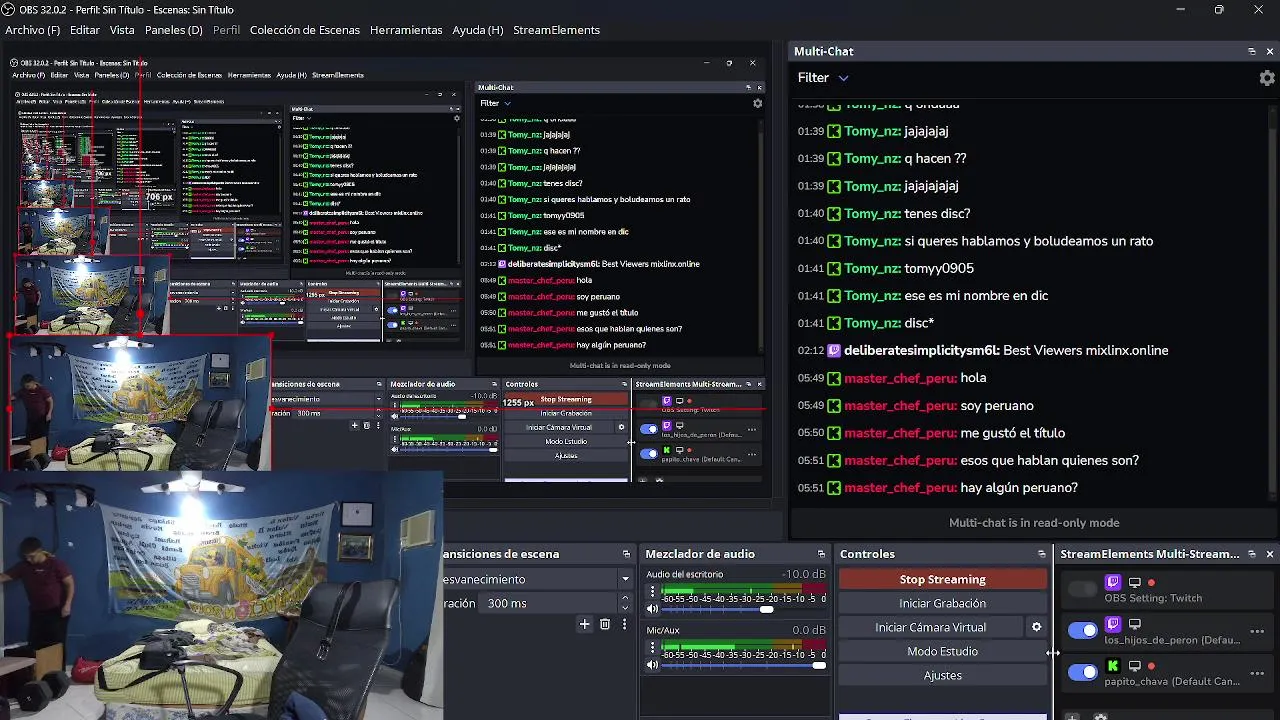Click the duration 300 ms field
This screenshot has height=720, width=1280.
[x=548, y=603]
